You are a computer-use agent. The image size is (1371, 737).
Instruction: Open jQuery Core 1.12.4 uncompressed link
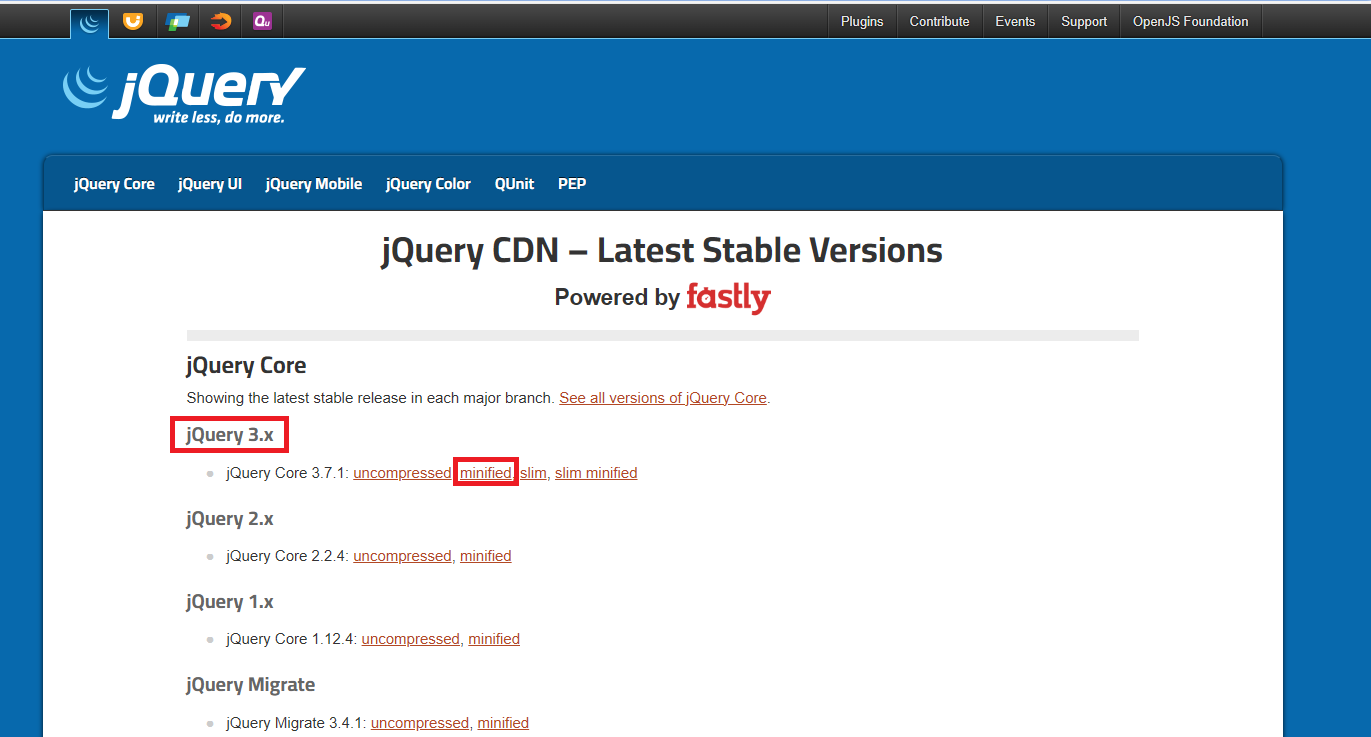[411, 639]
